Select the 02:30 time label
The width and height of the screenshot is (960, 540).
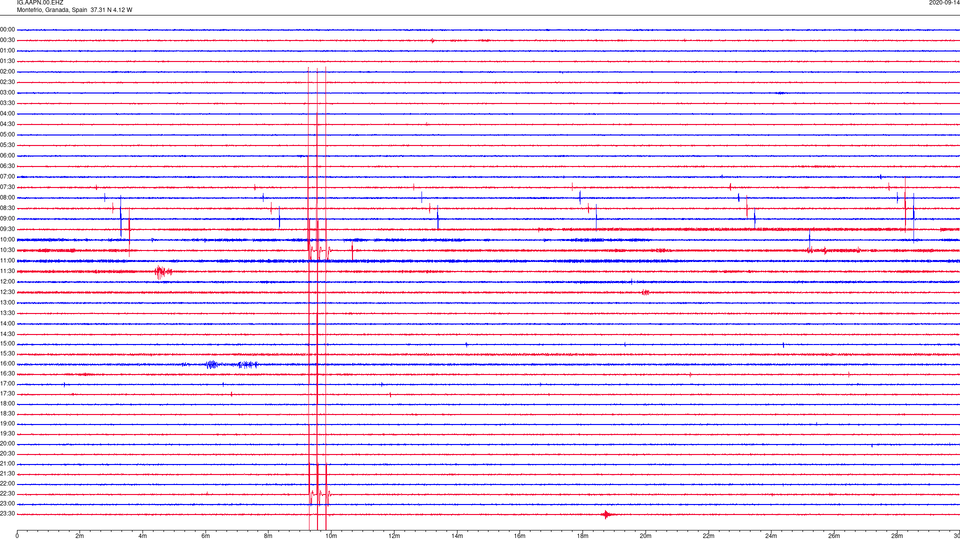7,82
